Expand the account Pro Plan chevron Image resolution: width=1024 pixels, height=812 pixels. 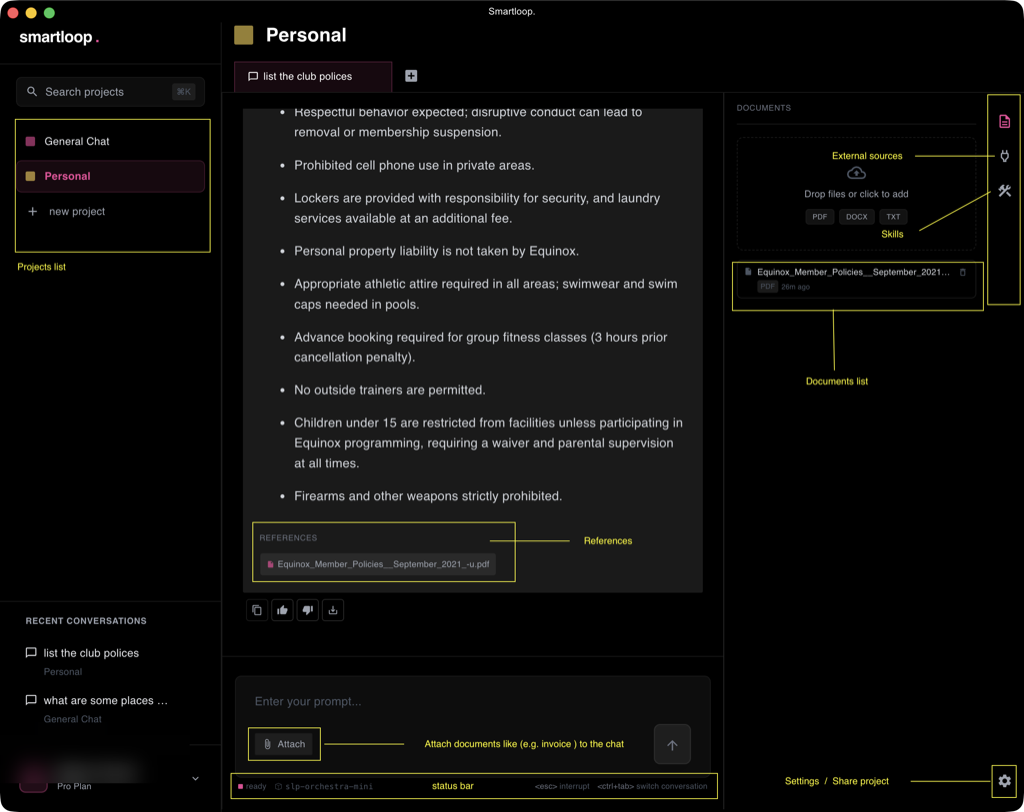tap(195, 778)
